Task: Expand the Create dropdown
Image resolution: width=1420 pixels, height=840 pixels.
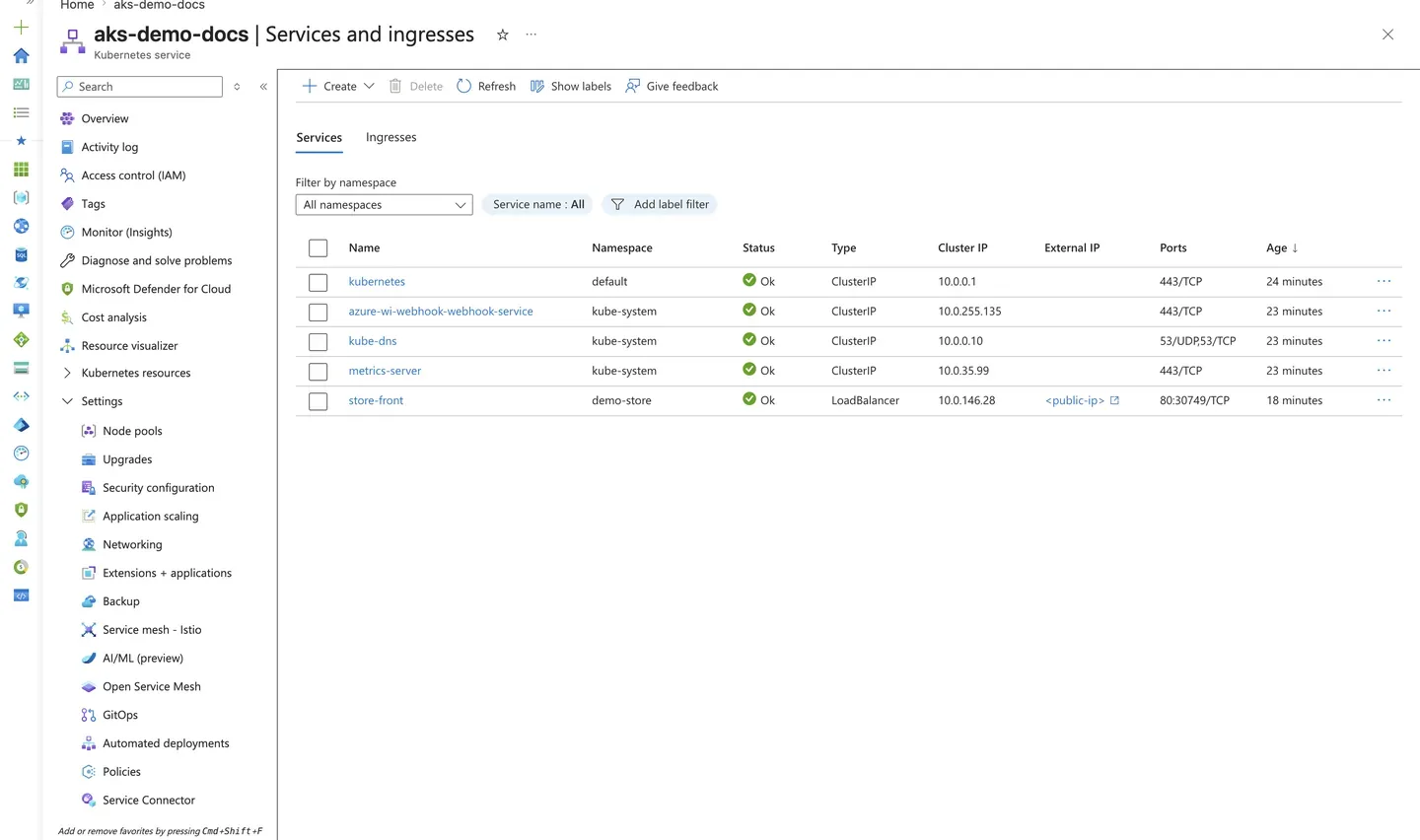Action: pos(369,86)
